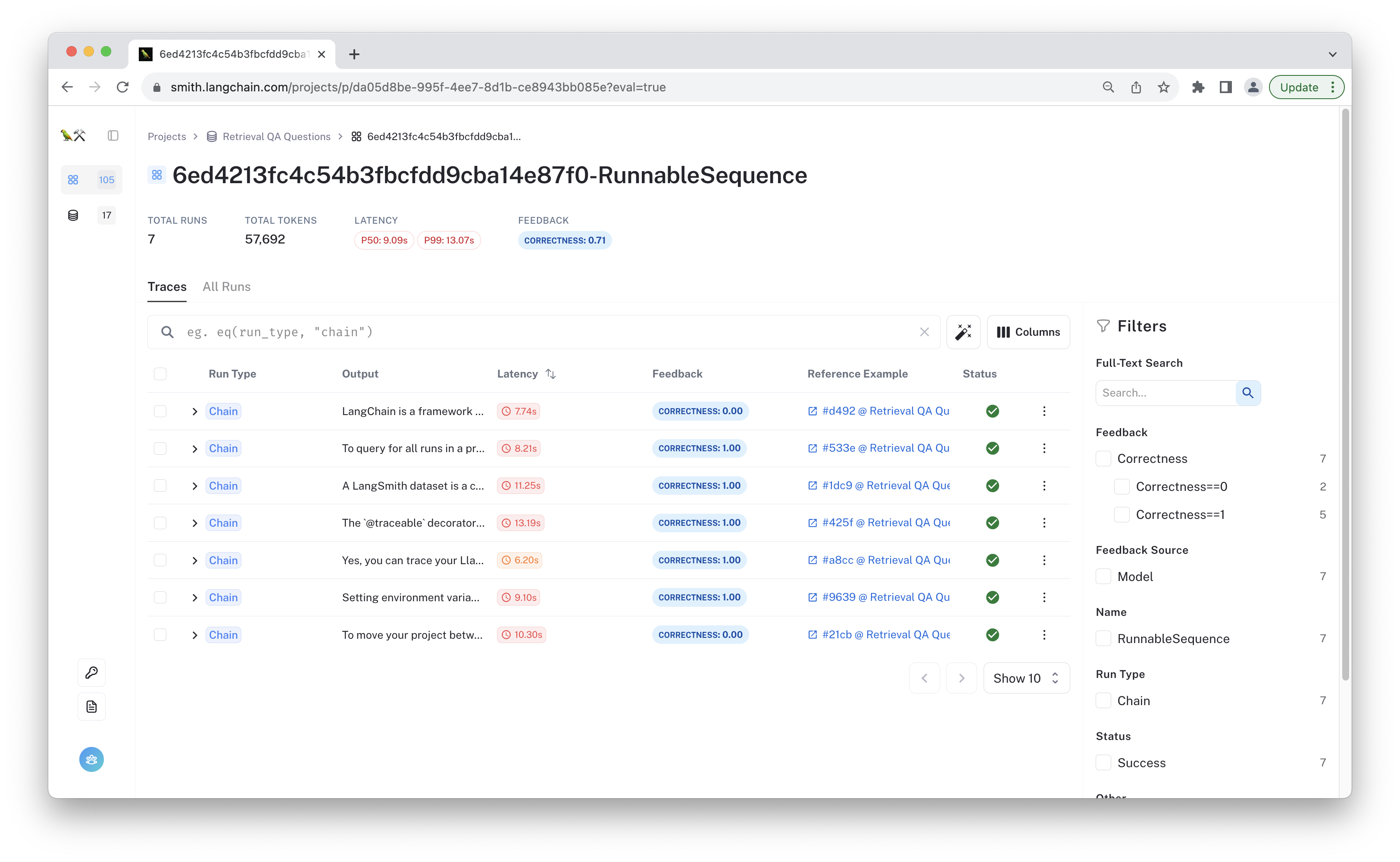1400x862 pixels.
Task: Select the Traces tab
Action: pos(167,287)
